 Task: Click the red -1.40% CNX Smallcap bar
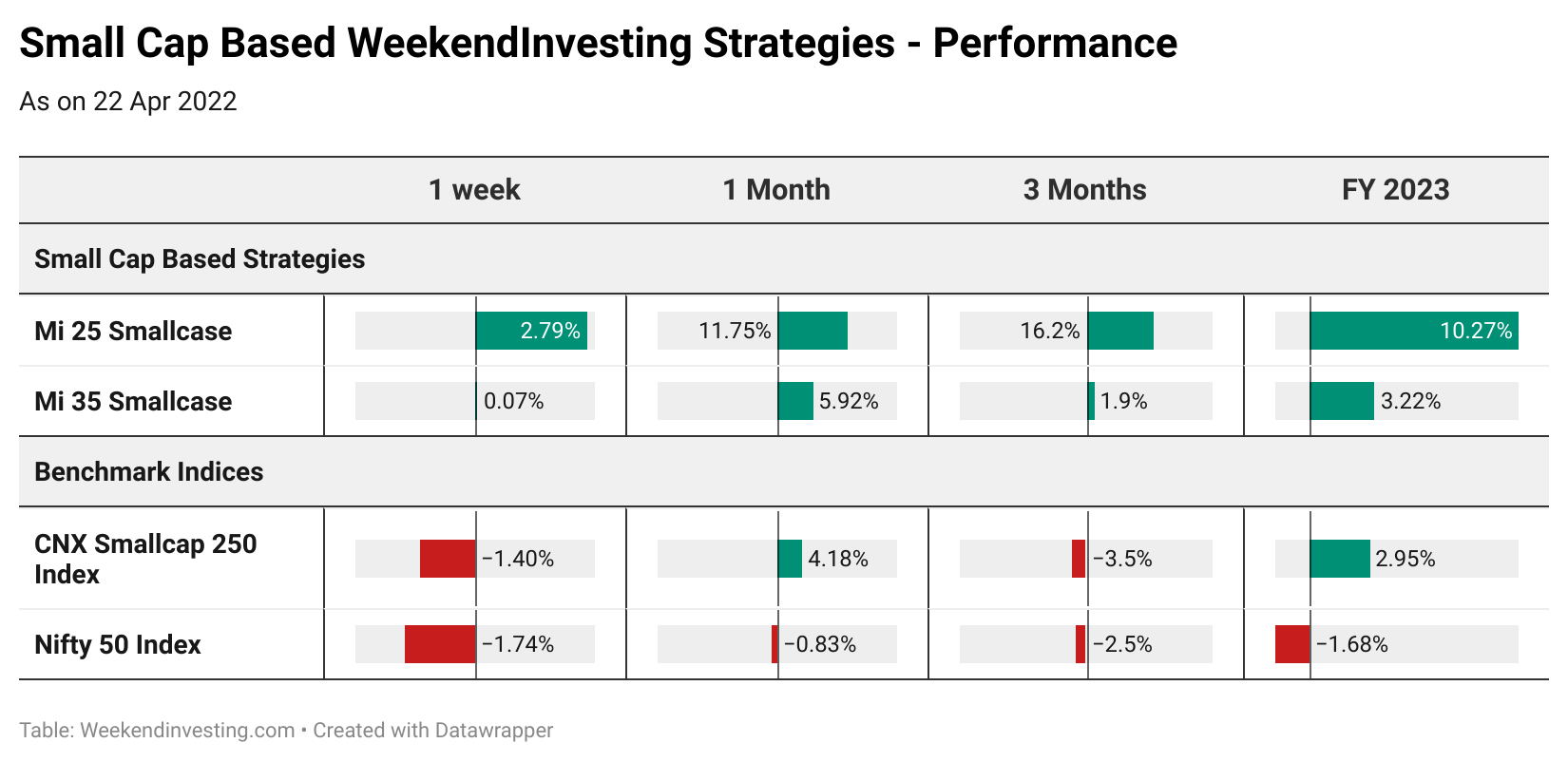coord(448,559)
